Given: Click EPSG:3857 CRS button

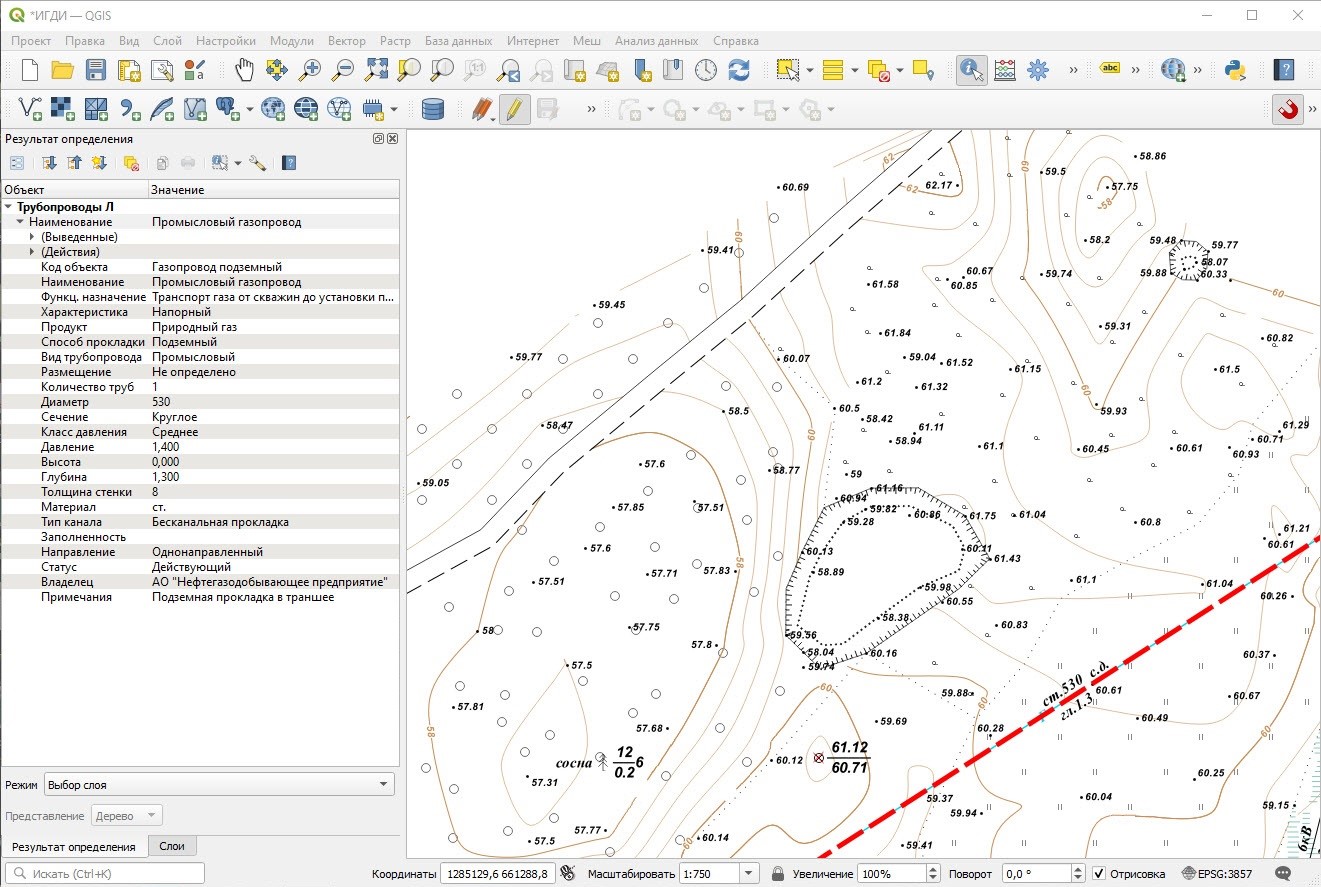Looking at the screenshot, I should (1217, 874).
